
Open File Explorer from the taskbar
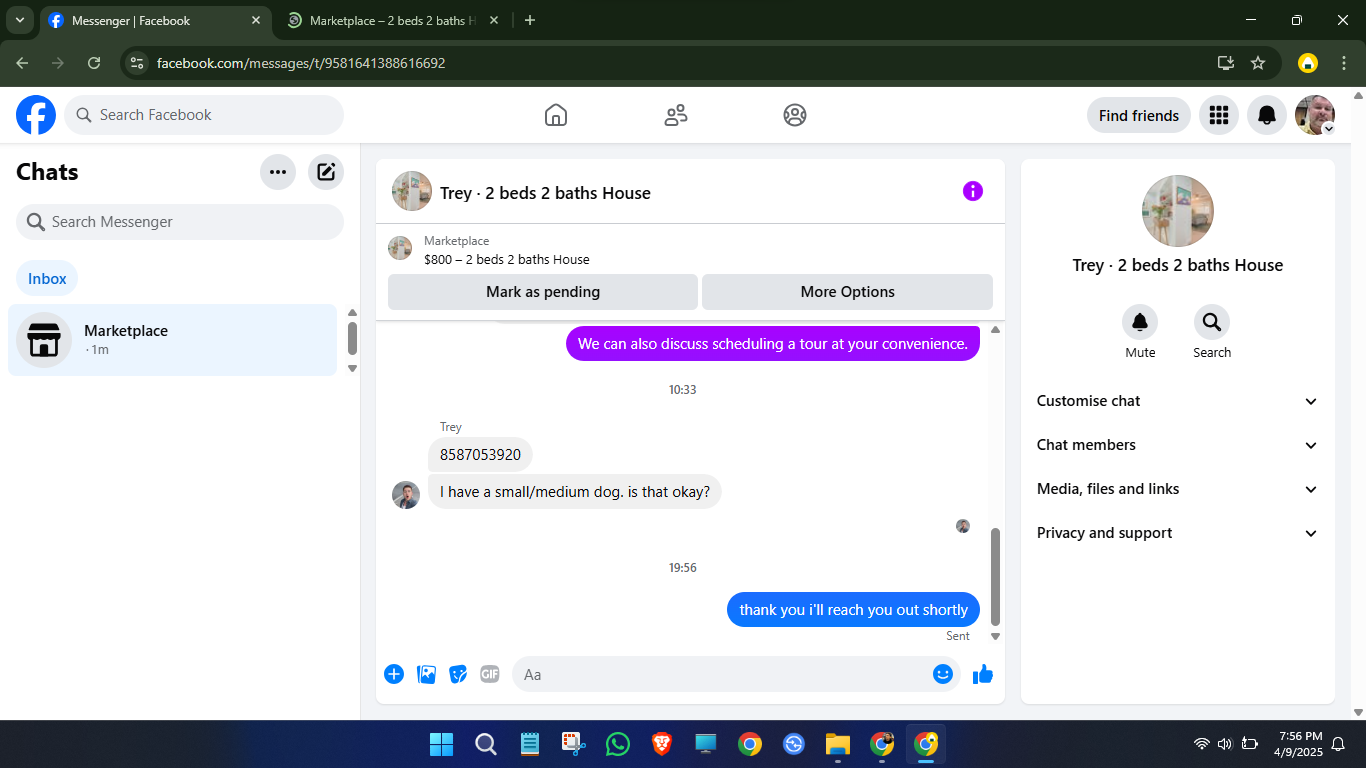837,744
